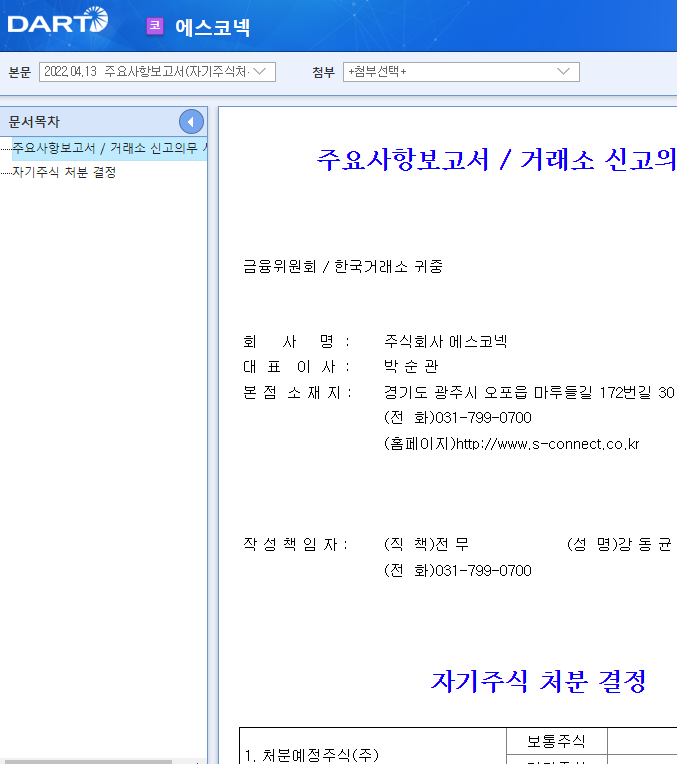Image resolution: width=677 pixels, height=764 pixels.
Task: Click (직 책)전 무 position text
Action: (426, 544)
